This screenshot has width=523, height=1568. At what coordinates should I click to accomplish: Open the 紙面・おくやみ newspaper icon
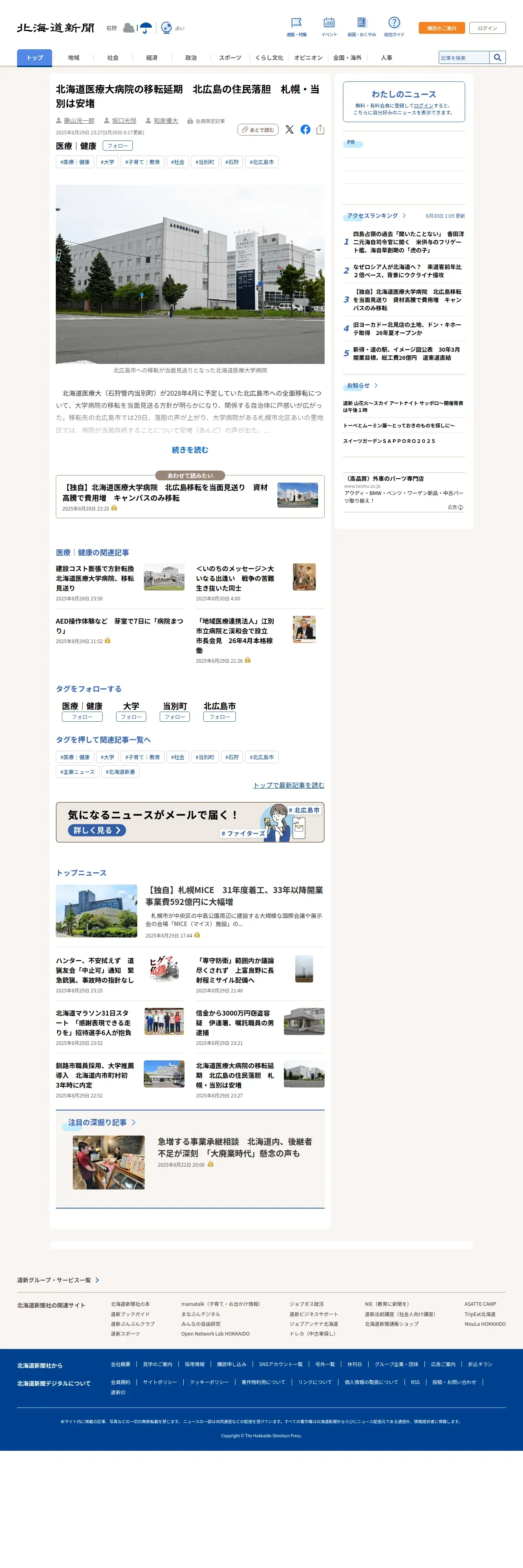(362, 23)
